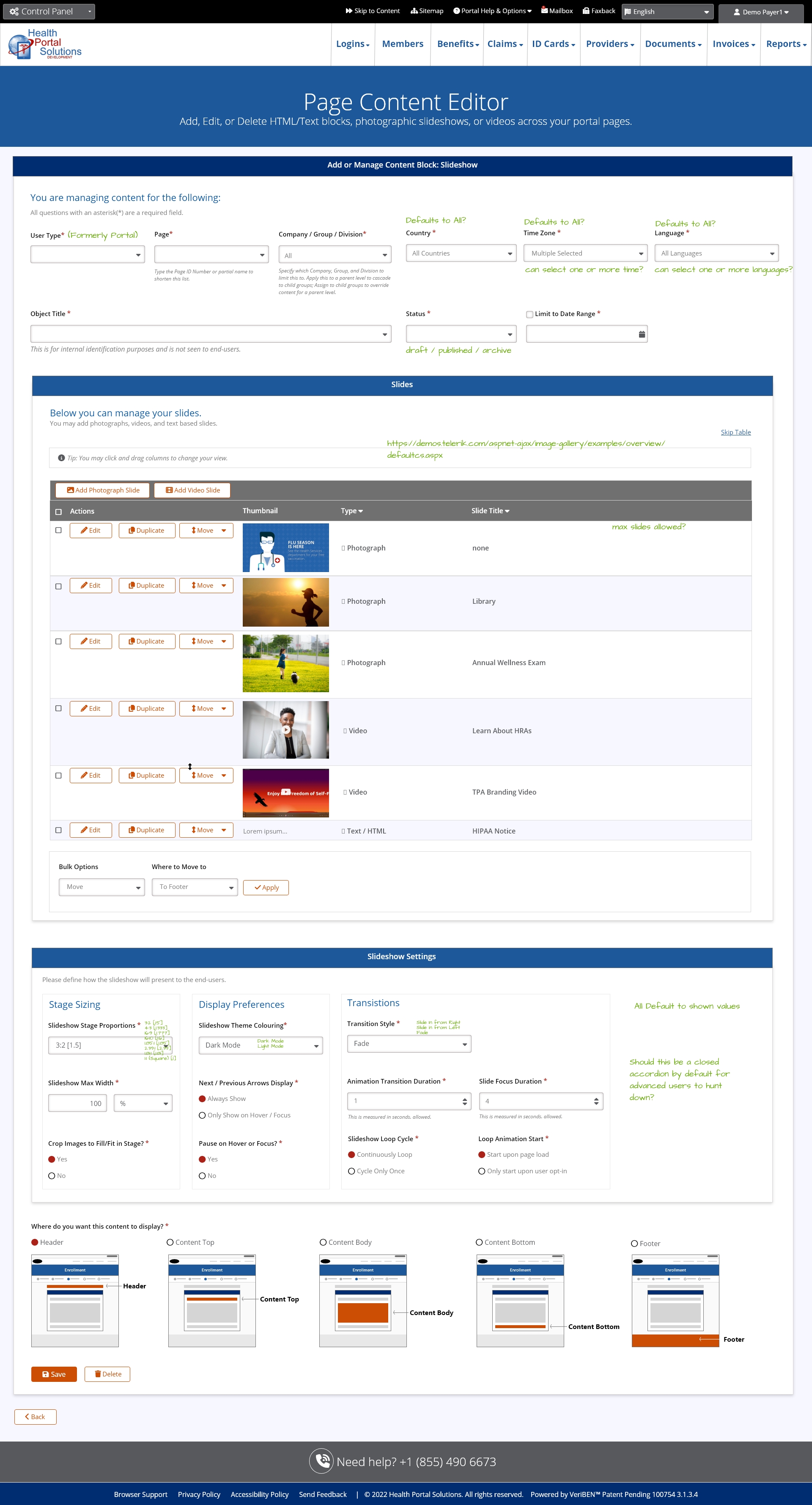The height and width of the screenshot is (1505, 812).
Task: Open the Country dropdown
Action: 461,253
